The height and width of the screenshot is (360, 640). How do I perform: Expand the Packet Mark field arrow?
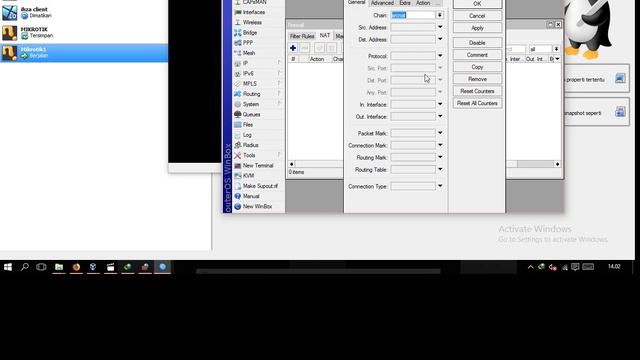440,133
